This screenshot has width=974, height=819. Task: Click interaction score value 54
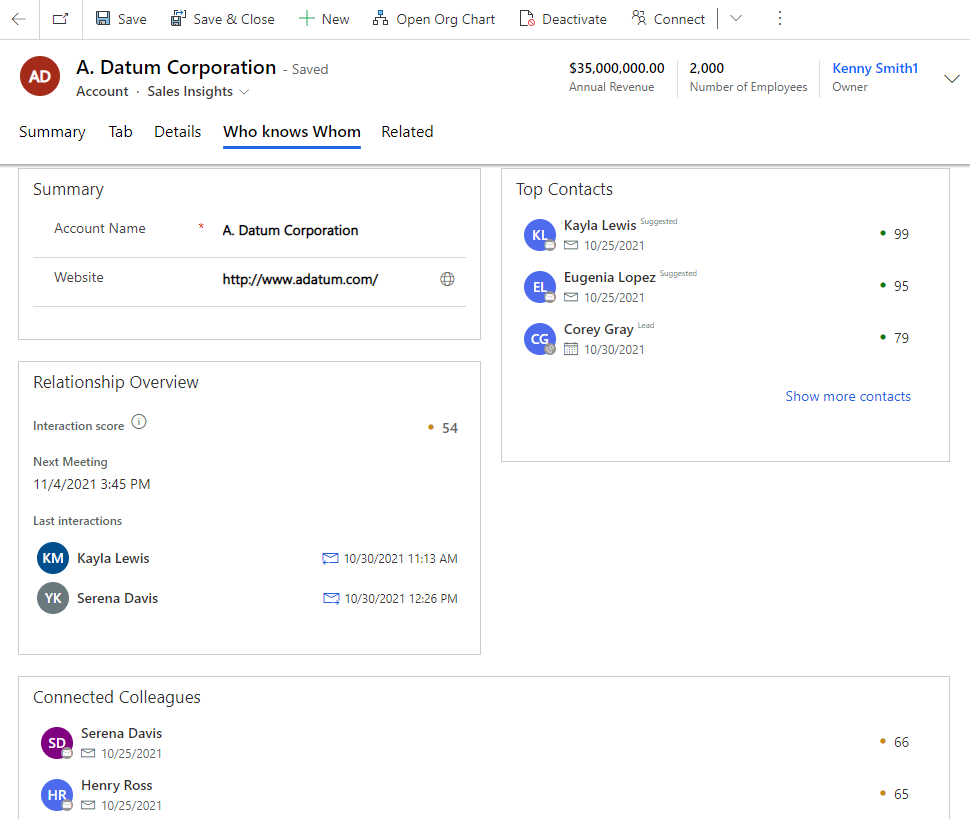[x=450, y=428]
